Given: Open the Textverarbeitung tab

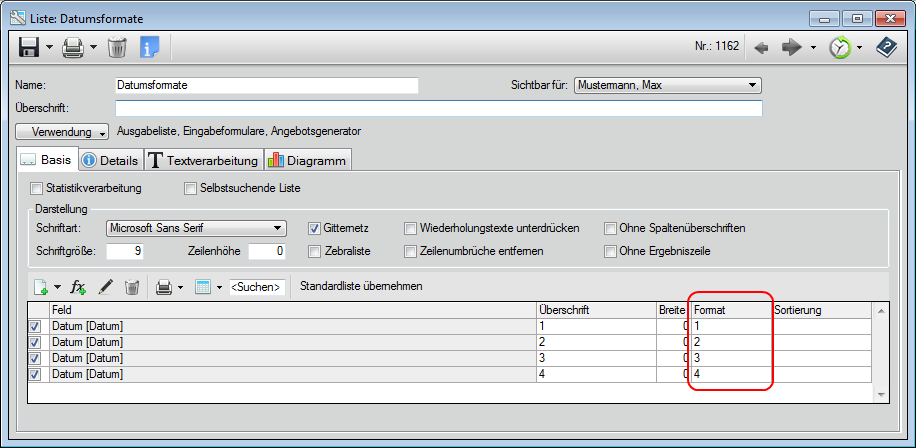Looking at the screenshot, I should [x=203, y=161].
